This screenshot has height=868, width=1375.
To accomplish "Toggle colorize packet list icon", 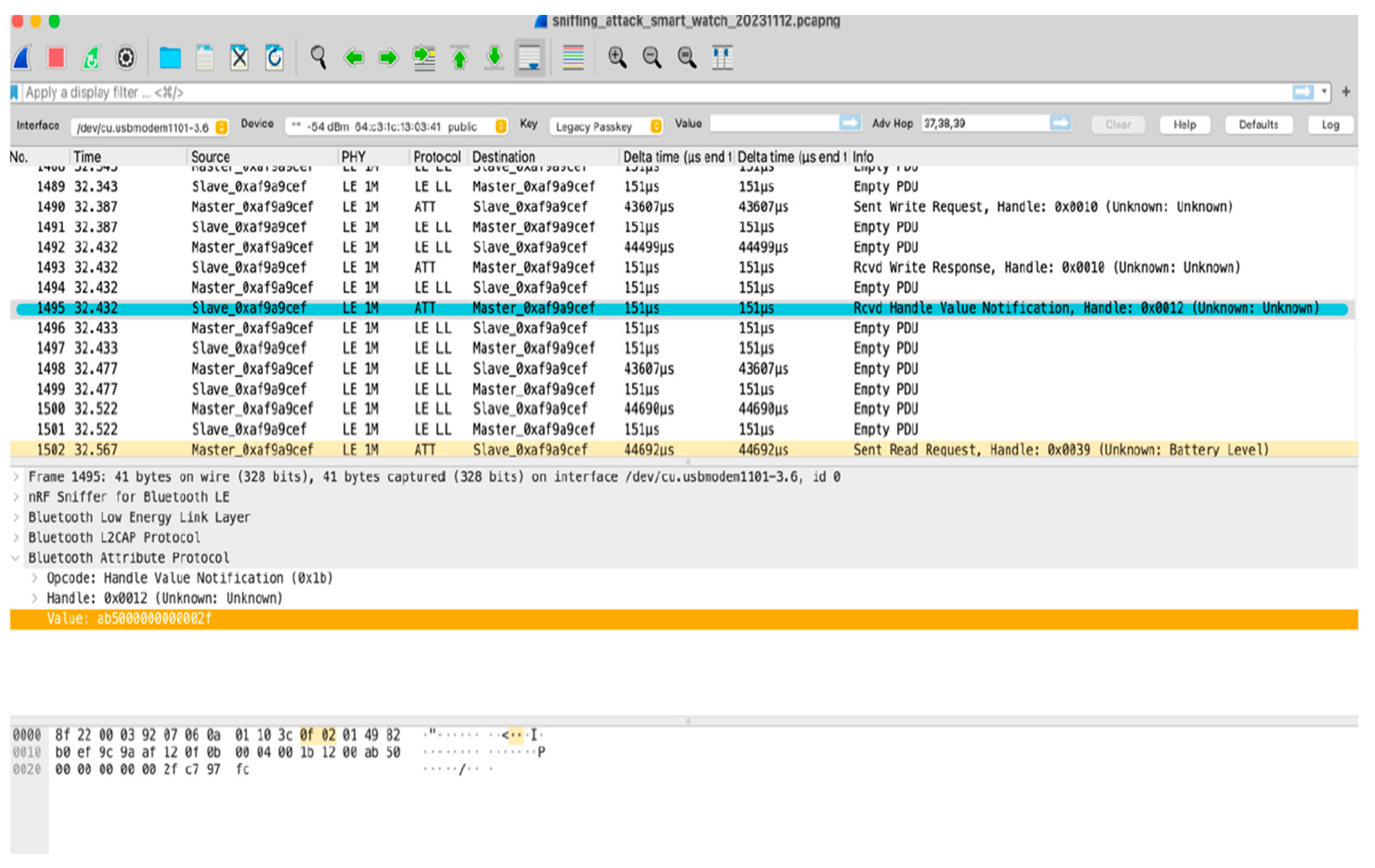I will pyautogui.click(x=573, y=58).
